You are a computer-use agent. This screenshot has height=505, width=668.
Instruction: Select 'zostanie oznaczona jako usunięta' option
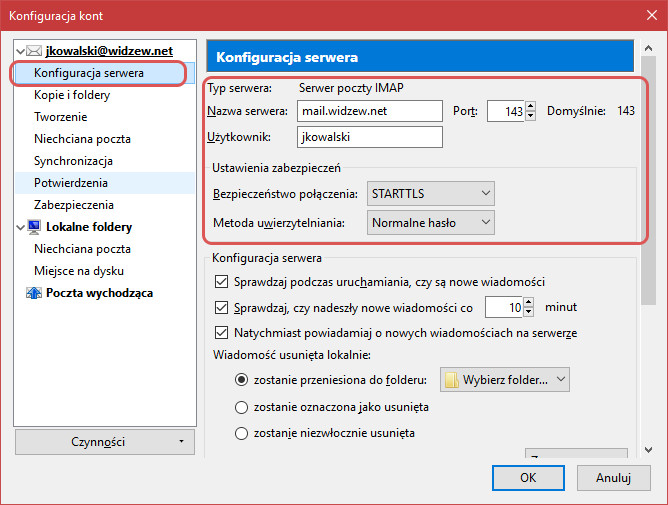pos(241,407)
